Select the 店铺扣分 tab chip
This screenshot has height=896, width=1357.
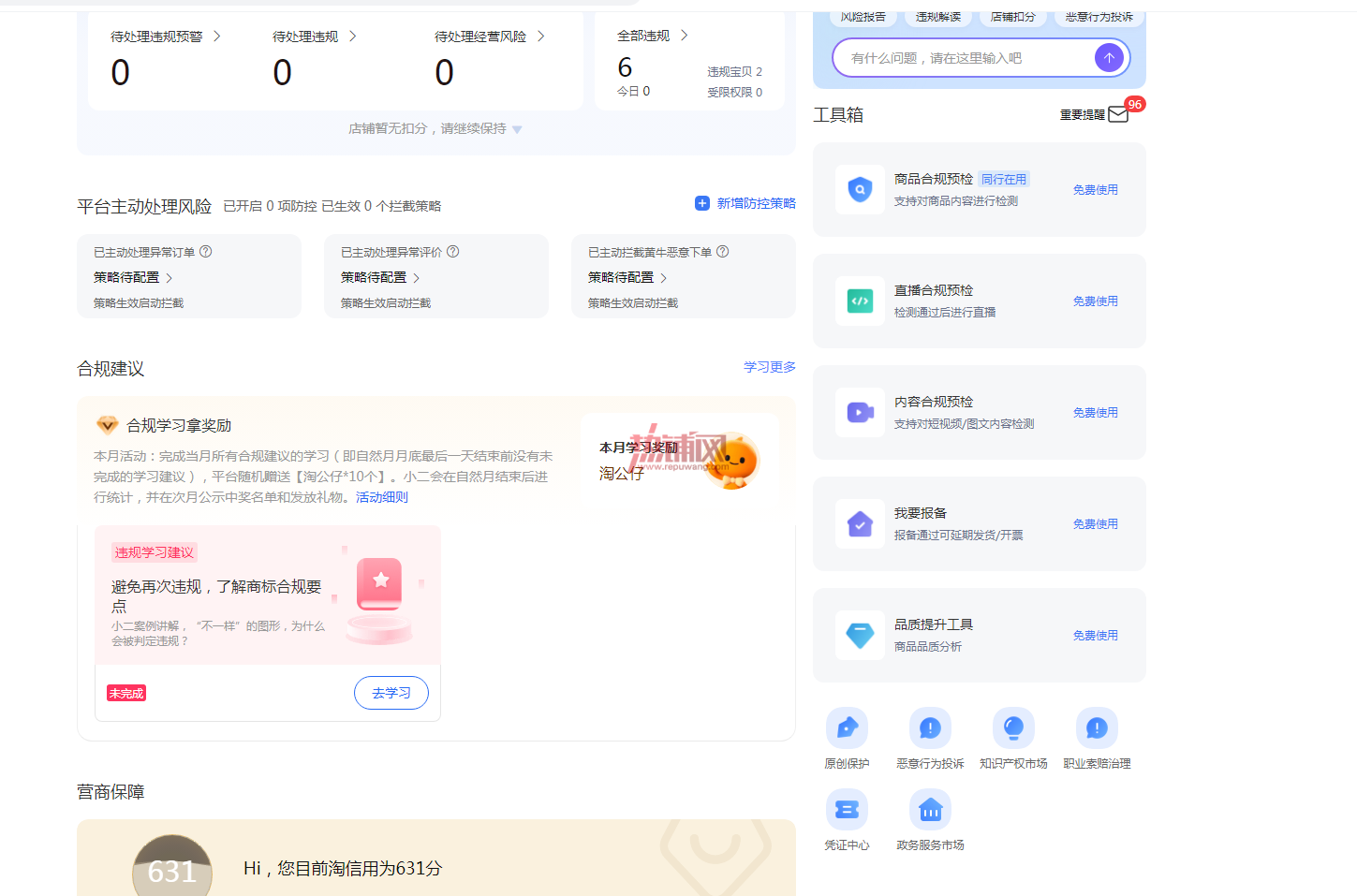(1013, 17)
